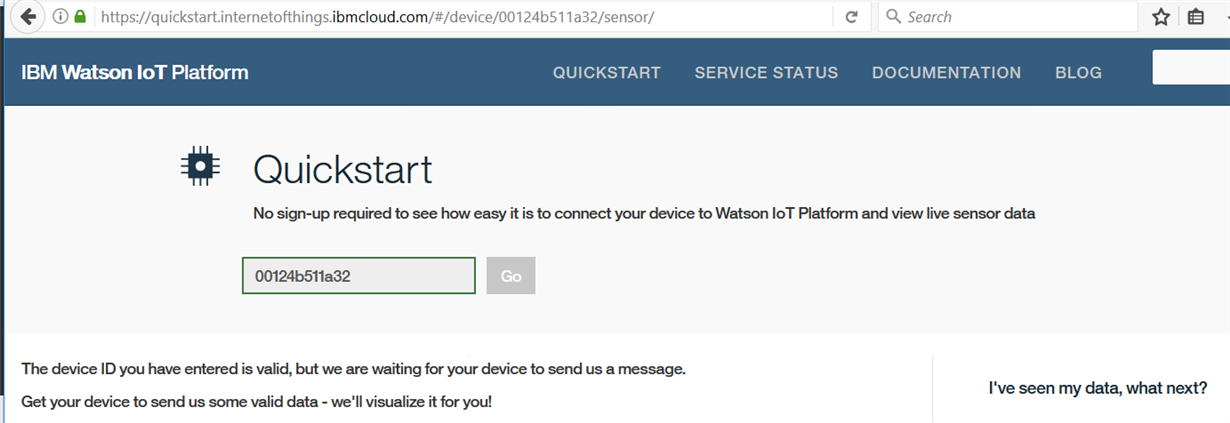This screenshot has height=423, width=1230.
Task: Click the IBM Watson IoT Platform logo
Action: click(135, 73)
